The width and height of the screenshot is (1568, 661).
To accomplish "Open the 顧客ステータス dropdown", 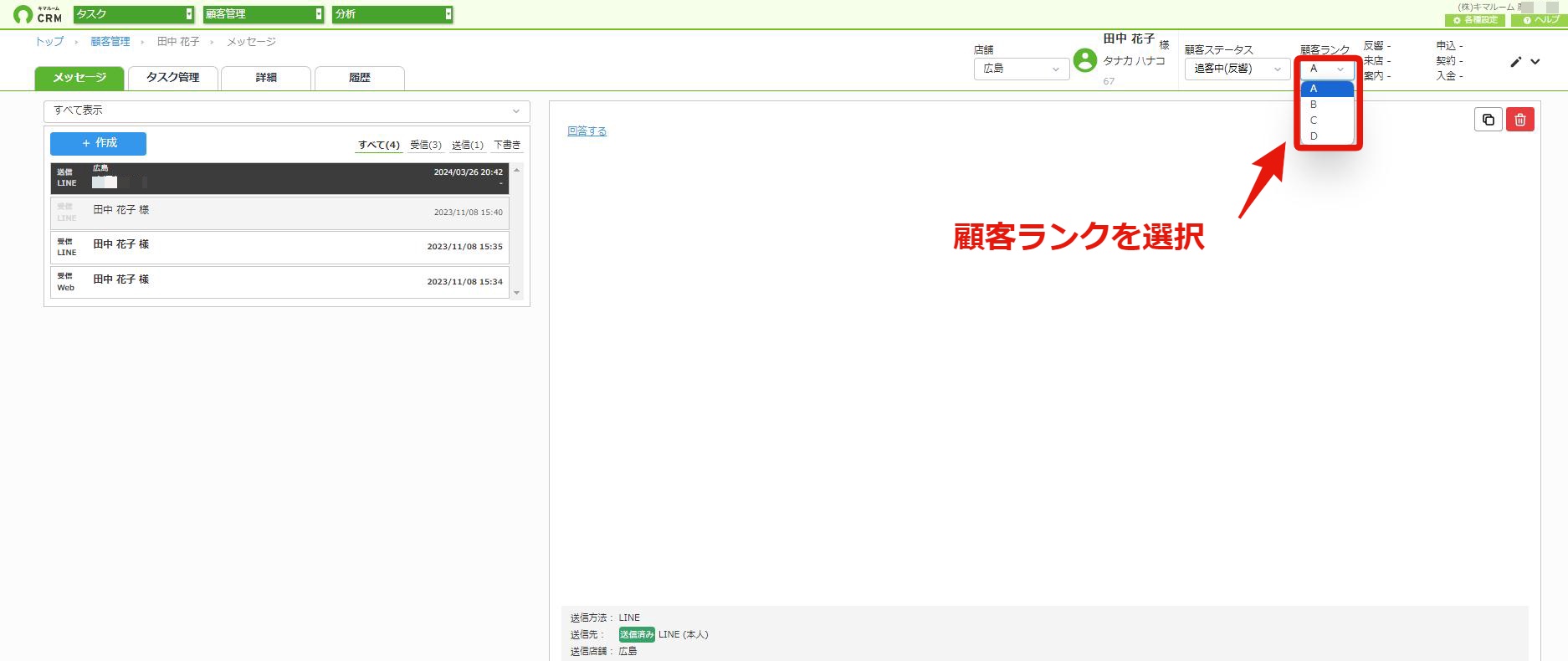I will coord(1237,69).
